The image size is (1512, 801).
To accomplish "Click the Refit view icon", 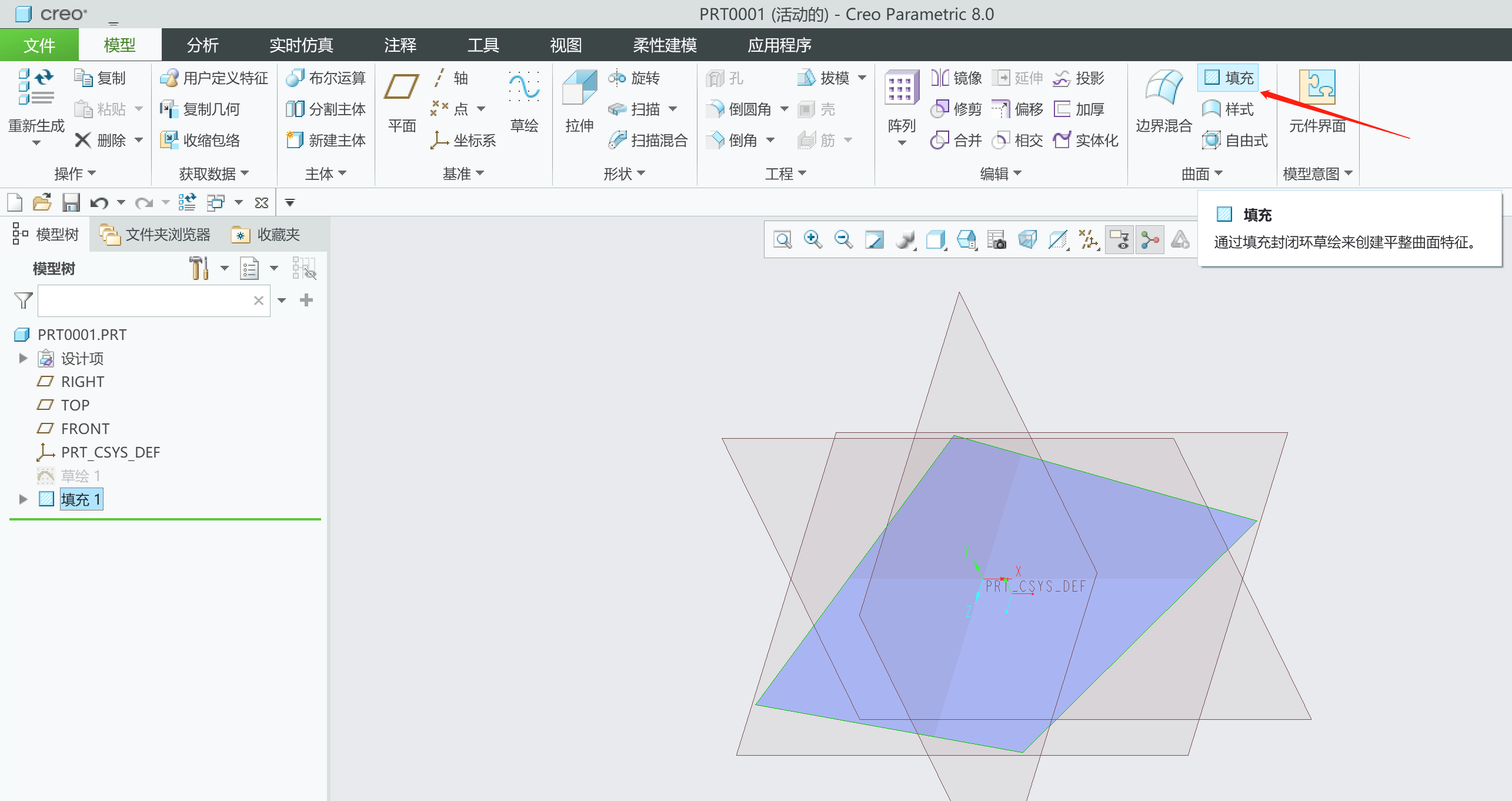I will pyautogui.click(x=783, y=240).
